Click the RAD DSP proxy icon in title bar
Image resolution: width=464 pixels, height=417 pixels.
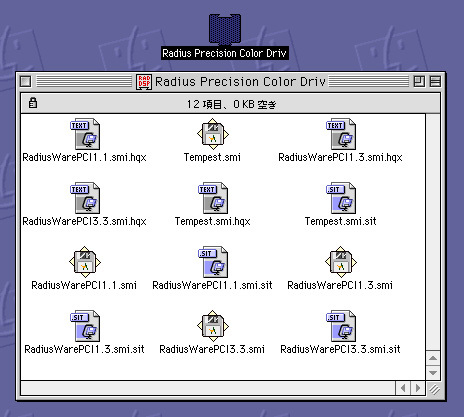[144, 82]
